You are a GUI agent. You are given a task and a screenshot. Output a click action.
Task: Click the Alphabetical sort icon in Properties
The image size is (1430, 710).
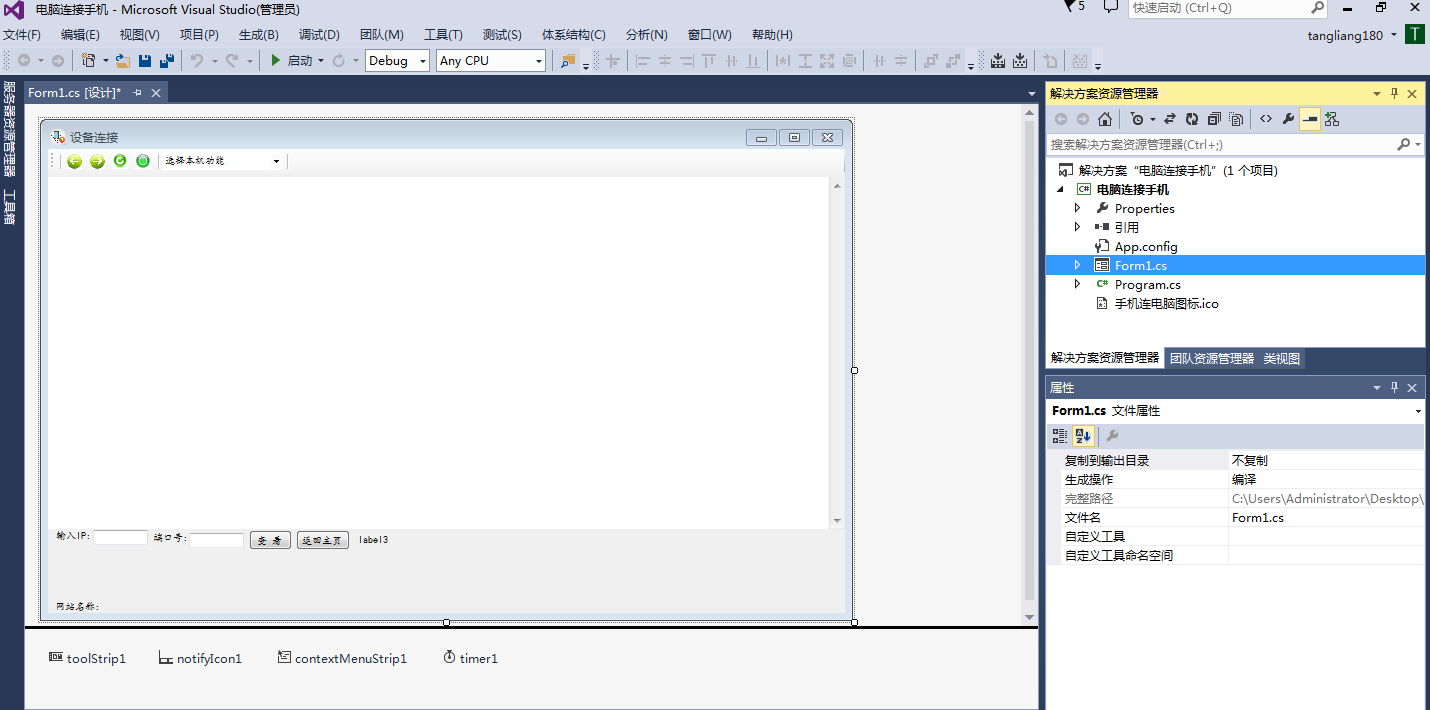click(1083, 436)
